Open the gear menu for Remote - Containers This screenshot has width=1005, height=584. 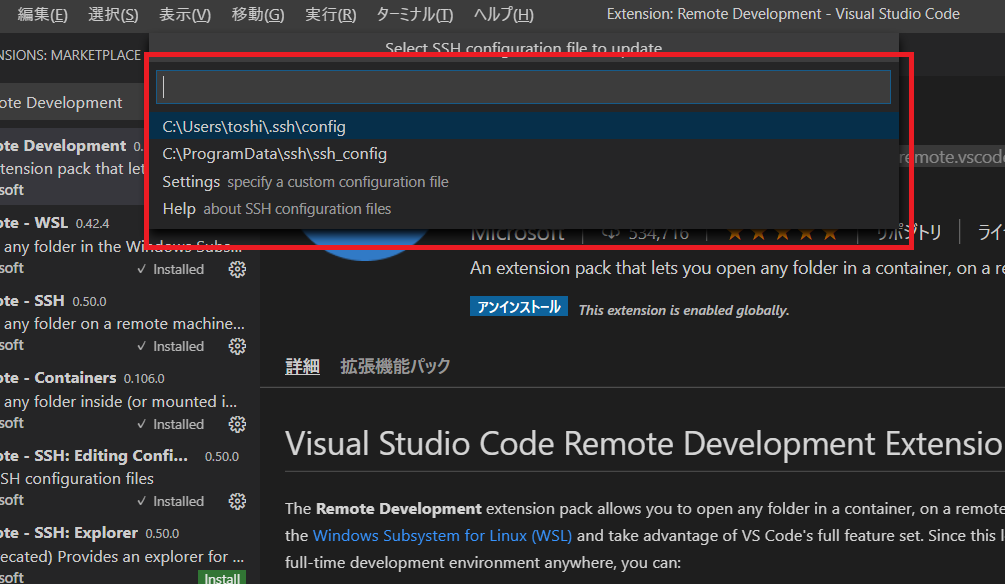237,424
